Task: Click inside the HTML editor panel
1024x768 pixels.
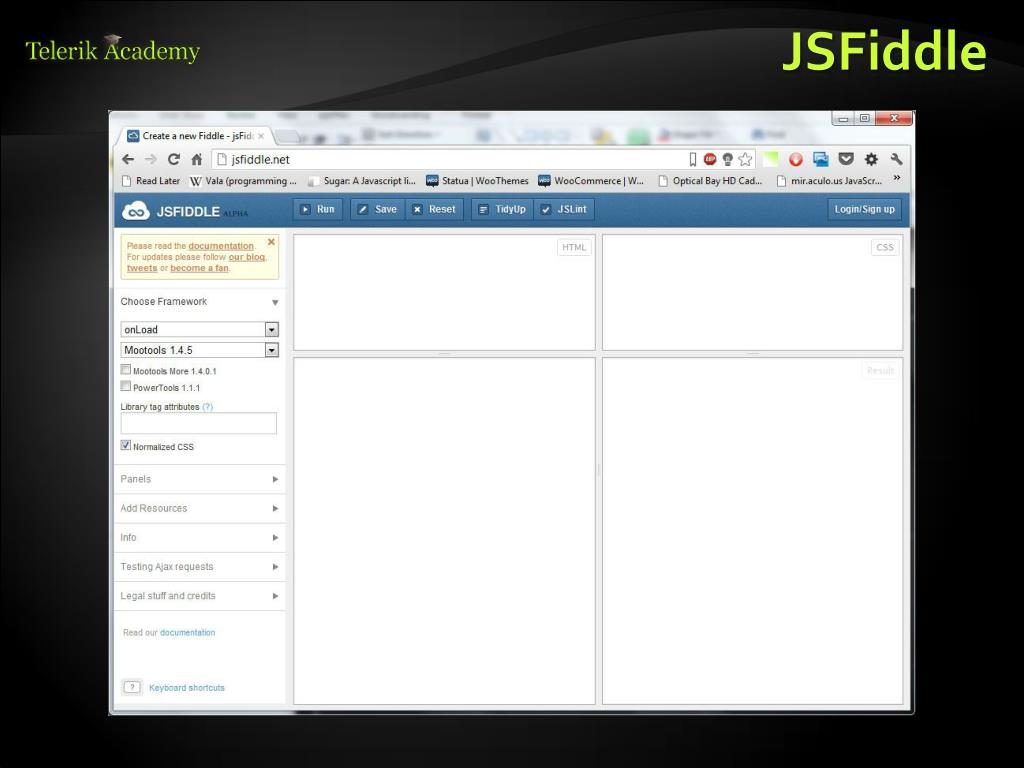Action: pos(444,293)
